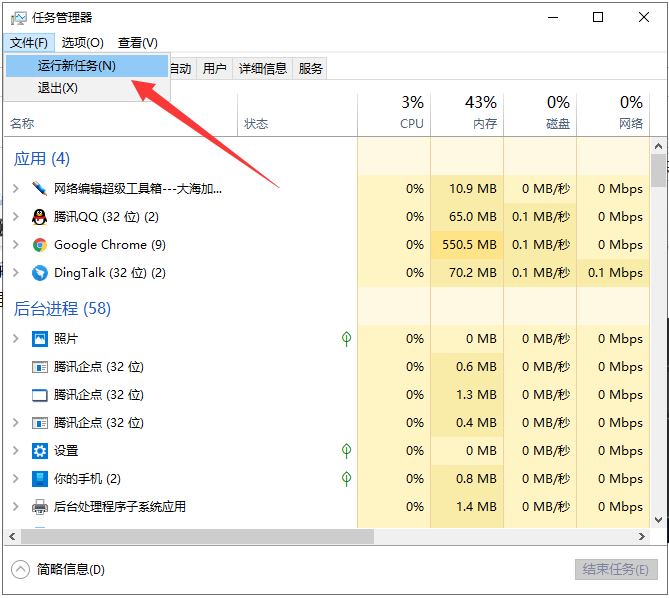The image size is (669, 598).
Task: Click the printer icon for 后台处理程序子系统应用
Action: click(40, 507)
